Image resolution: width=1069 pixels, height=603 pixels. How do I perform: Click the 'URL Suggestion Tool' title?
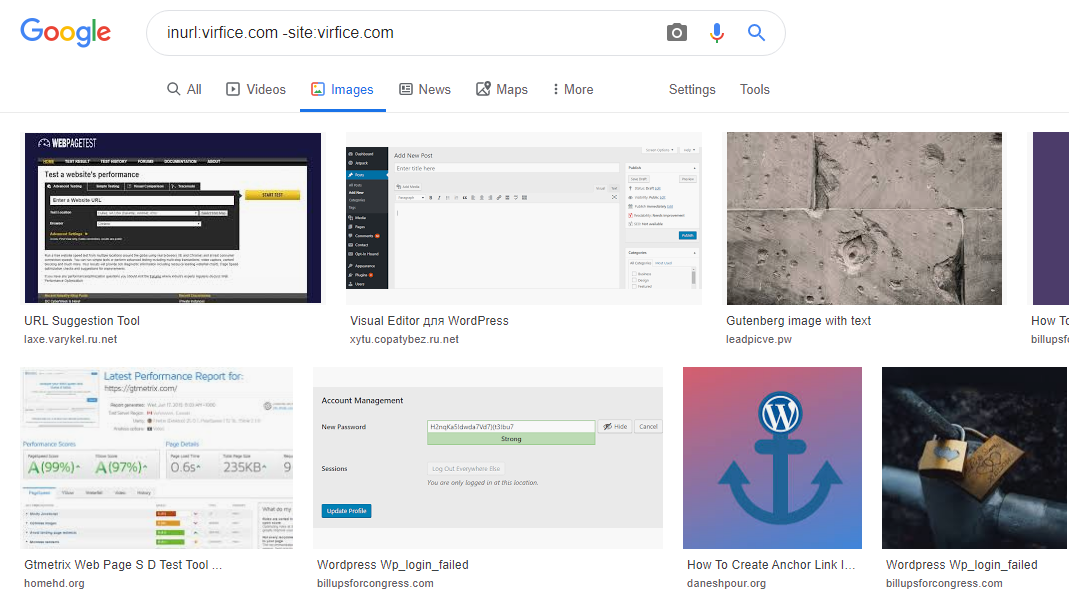pos(82,321)
